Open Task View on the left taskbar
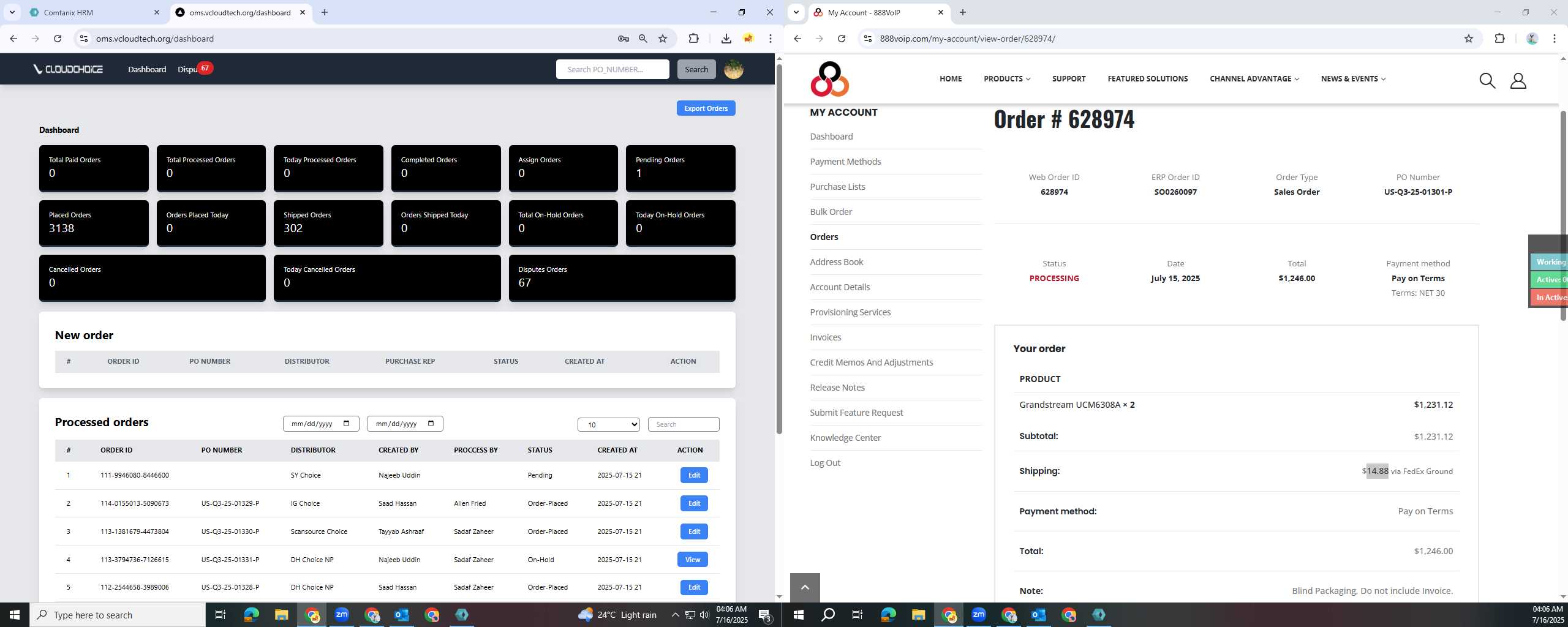 pos(221,614)
